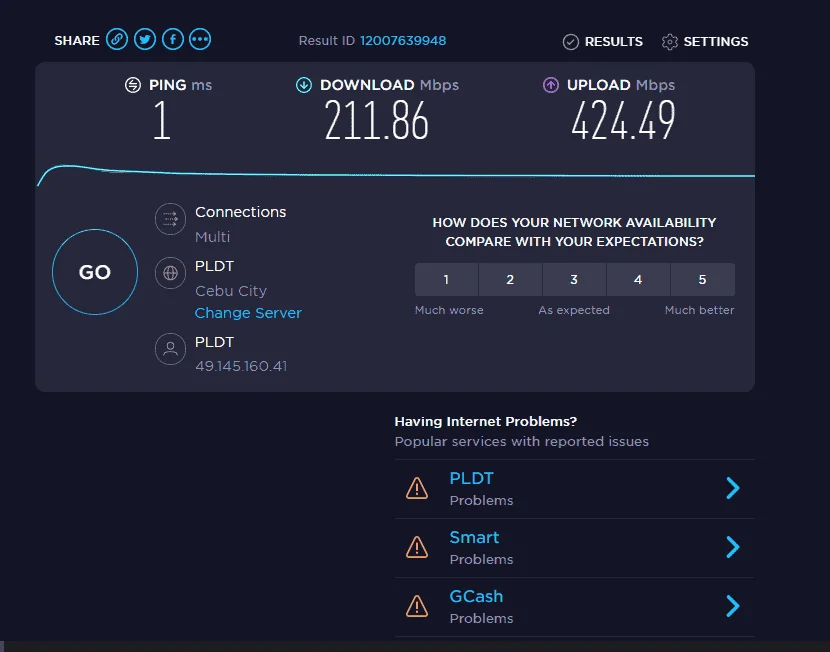
Task: Click the 'Much better' rating label
Action: pyautogui.click(x=700, y=310)
